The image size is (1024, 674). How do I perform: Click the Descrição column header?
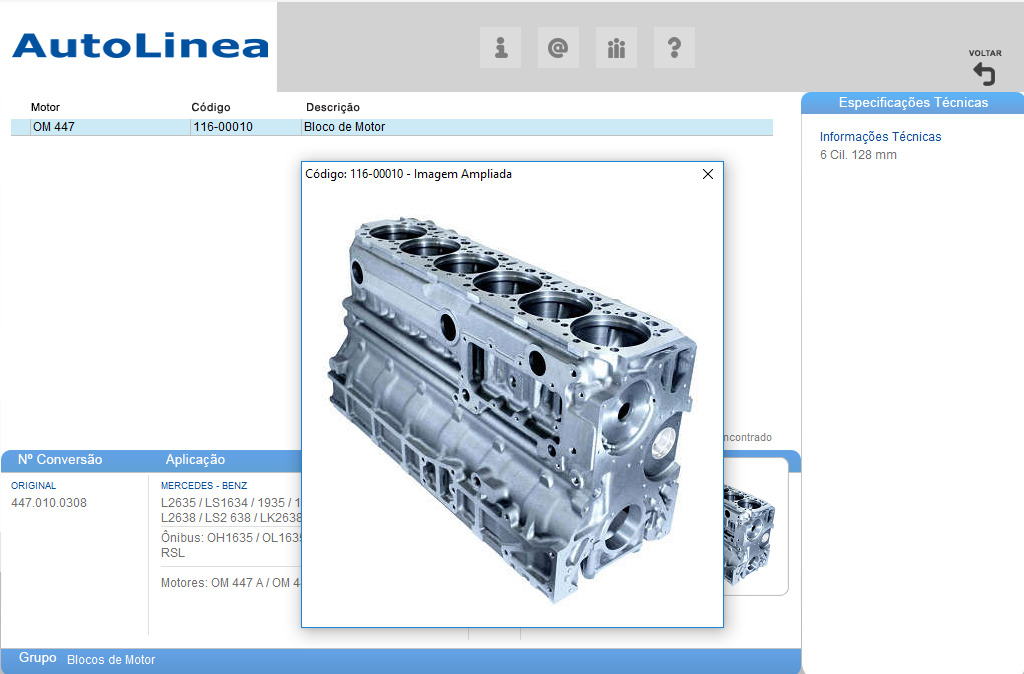pyautogui.click(x=332, y=107)
